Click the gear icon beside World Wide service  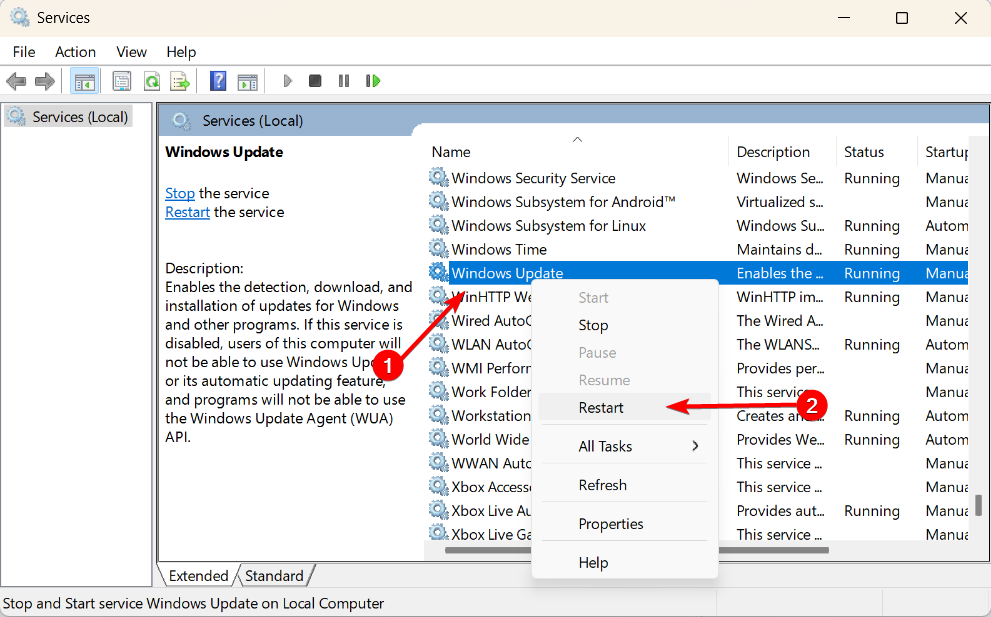point(438,439)
